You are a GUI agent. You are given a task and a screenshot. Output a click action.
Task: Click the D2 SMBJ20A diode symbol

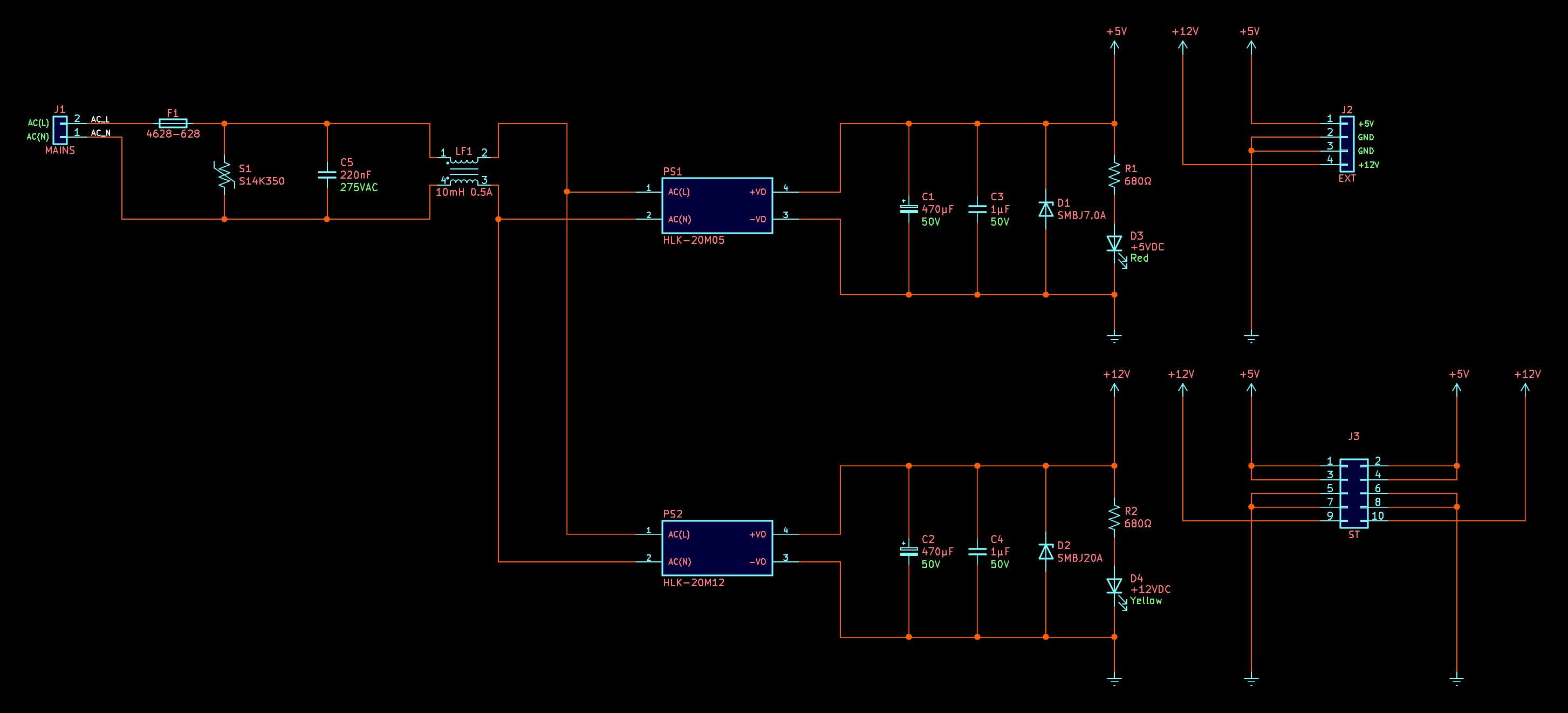coord(1046,552)
